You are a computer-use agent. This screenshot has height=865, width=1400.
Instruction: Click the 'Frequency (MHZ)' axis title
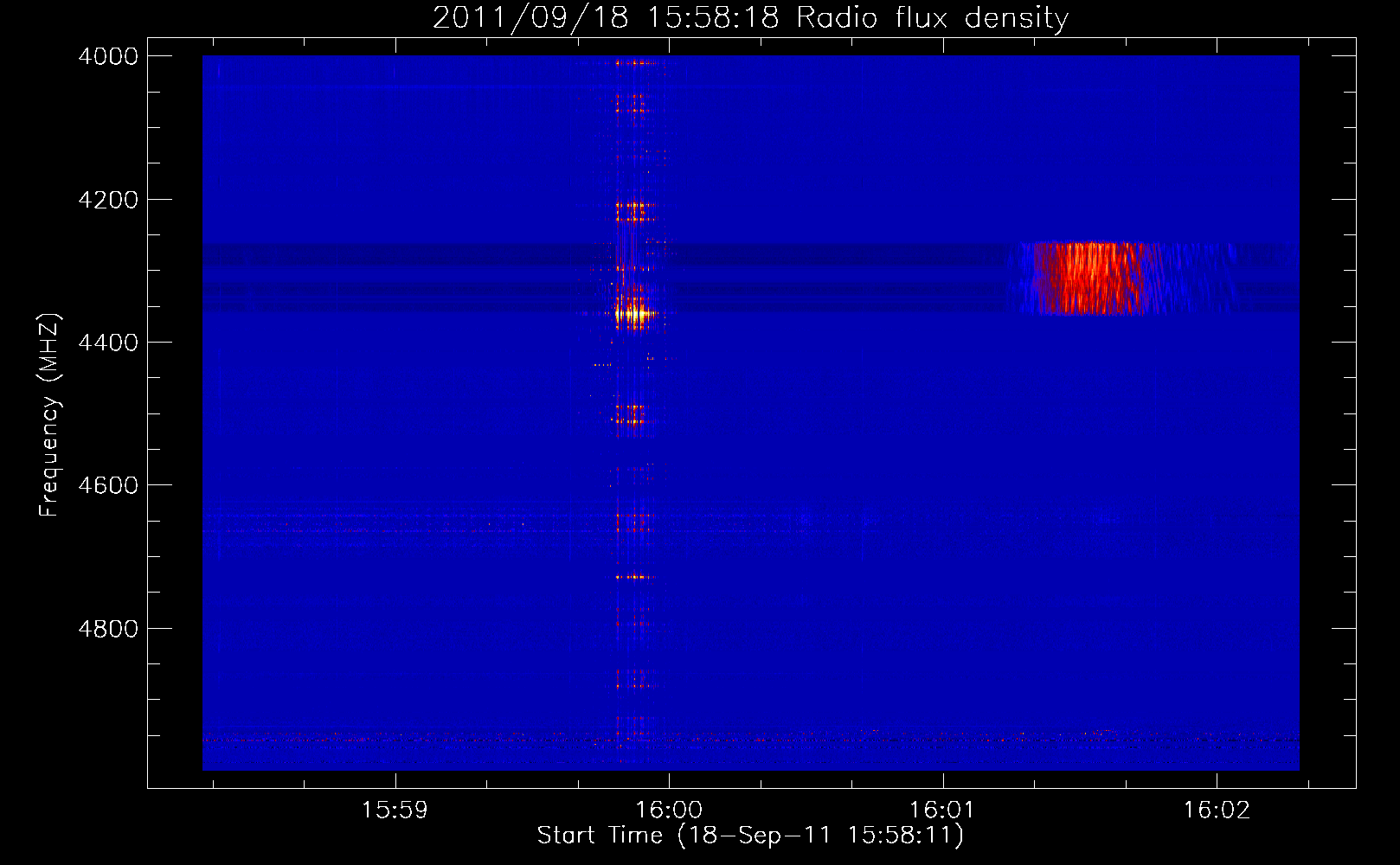pyautogui.click(x=50, y=414)
